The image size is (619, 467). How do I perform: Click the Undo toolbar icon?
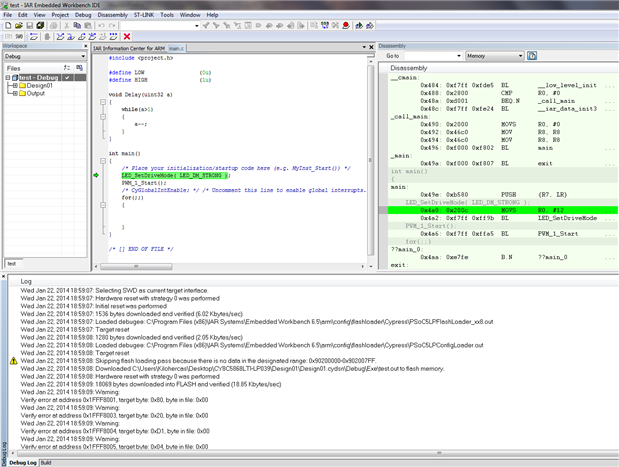100,25
